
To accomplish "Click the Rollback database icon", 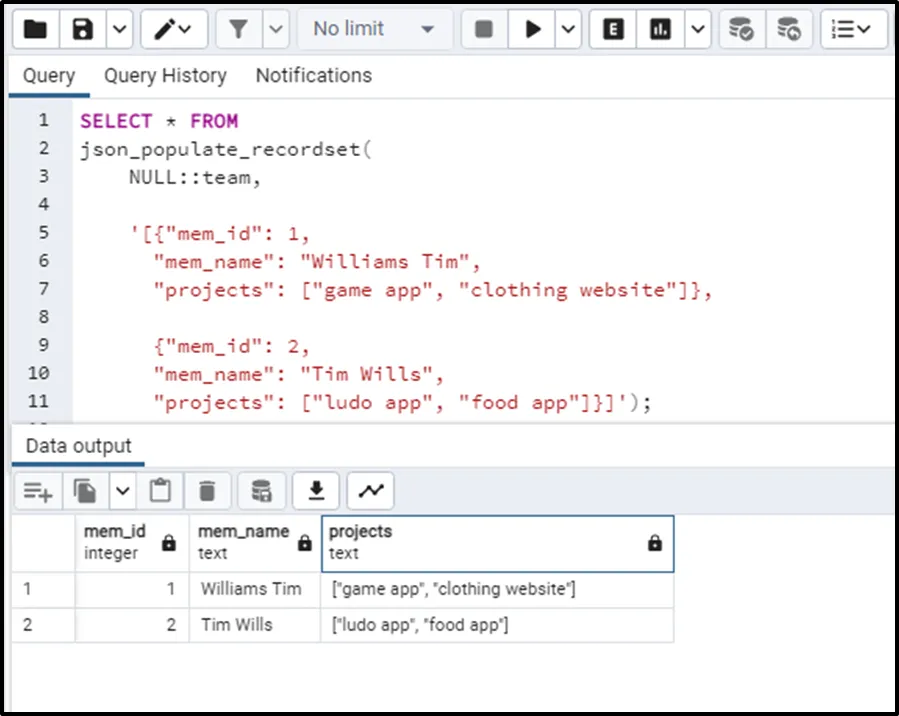I will click(789, 30).
